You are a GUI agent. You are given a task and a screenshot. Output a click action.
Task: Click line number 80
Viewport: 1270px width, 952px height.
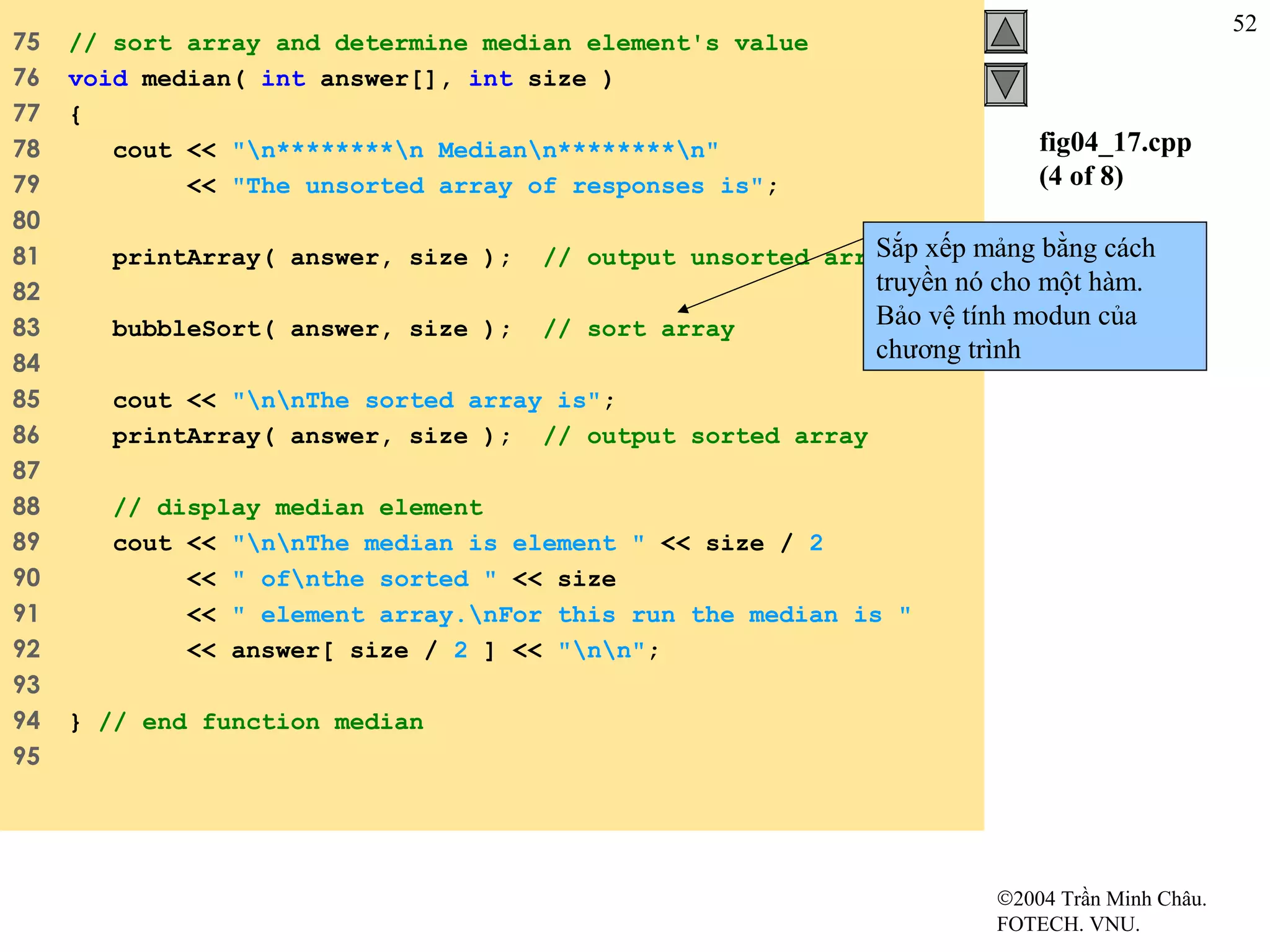(x=26, y=221)
